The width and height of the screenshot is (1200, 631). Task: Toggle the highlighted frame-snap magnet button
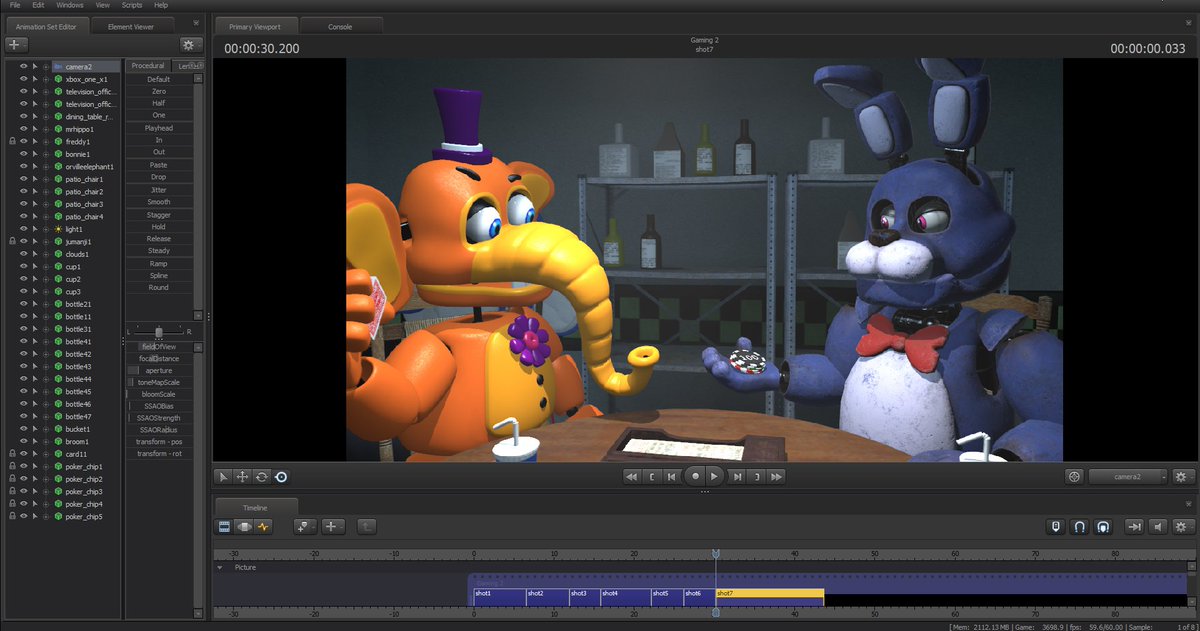[1103, 526]
